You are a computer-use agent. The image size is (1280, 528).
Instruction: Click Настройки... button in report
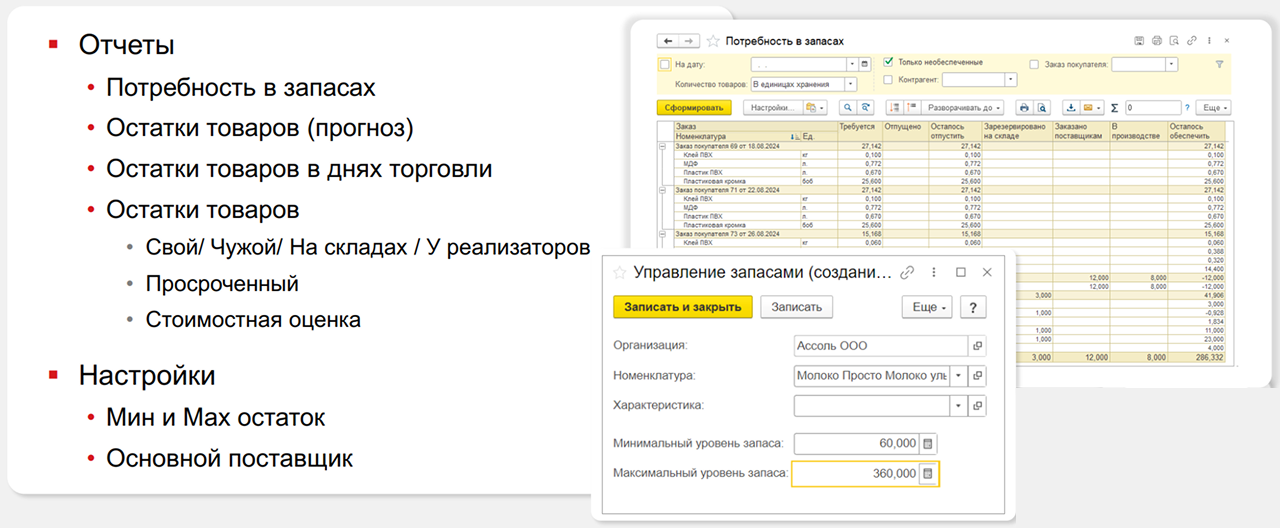[773, 107]
